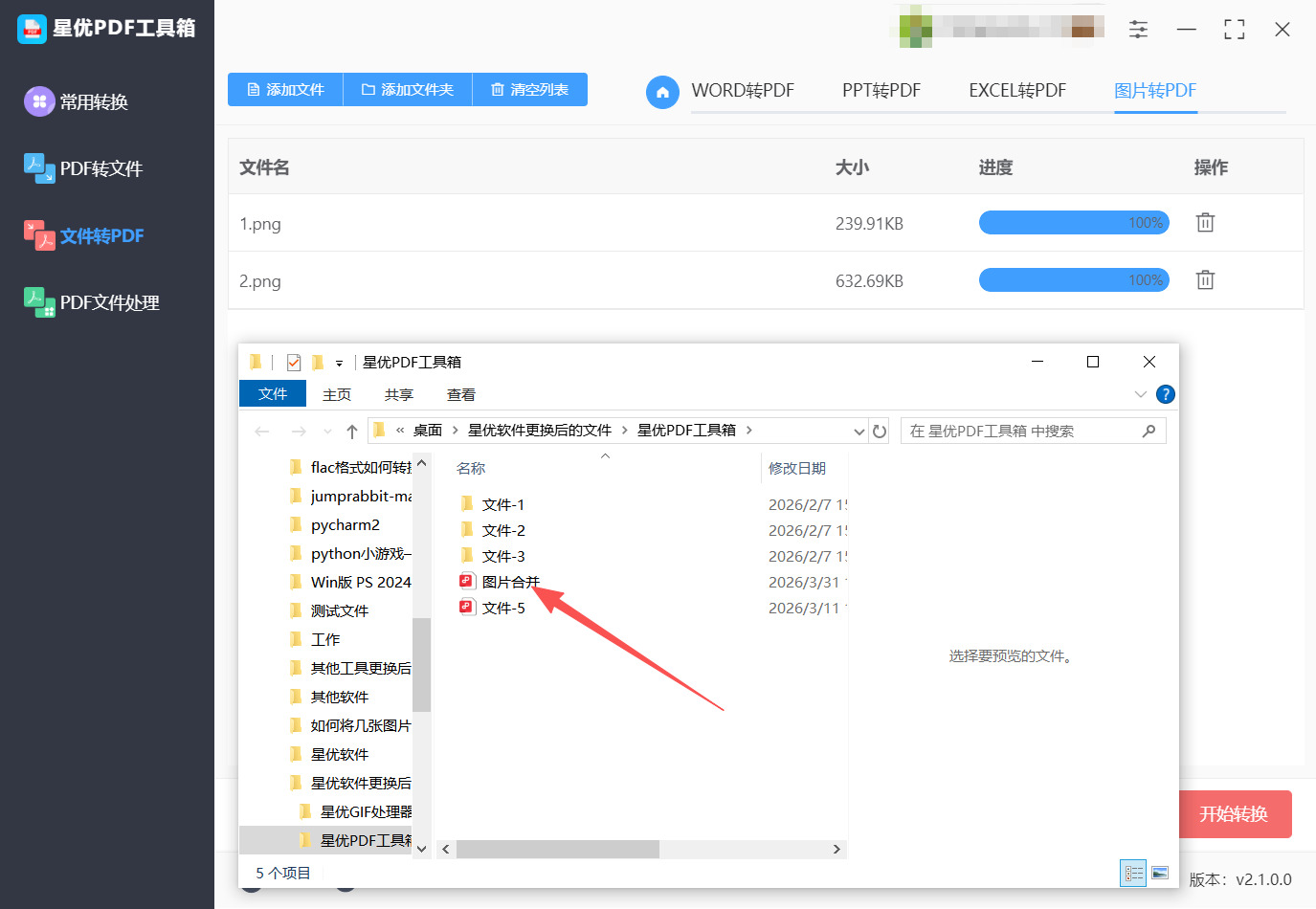Delete 1.png using its trash icon
1316x909 pixels.
pos(1205,223)
